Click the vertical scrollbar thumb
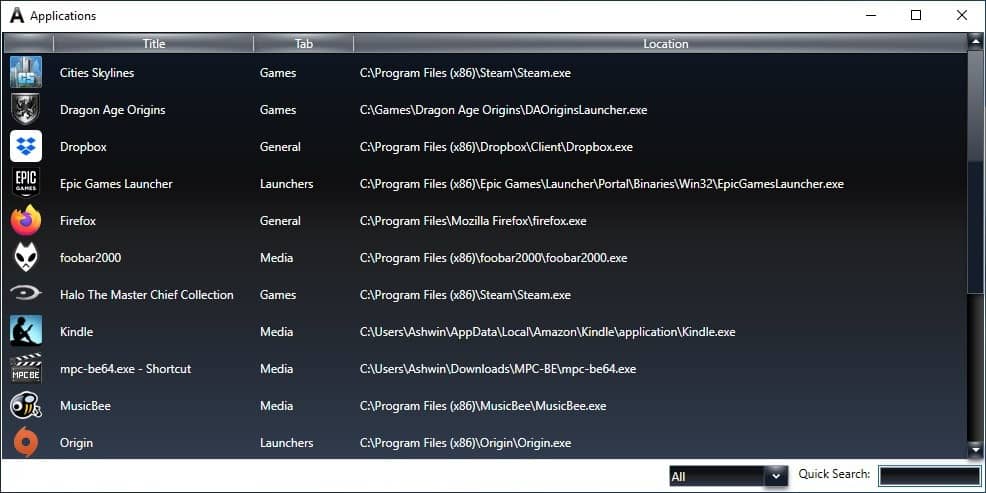986x493 pixels. pos(975,171)
